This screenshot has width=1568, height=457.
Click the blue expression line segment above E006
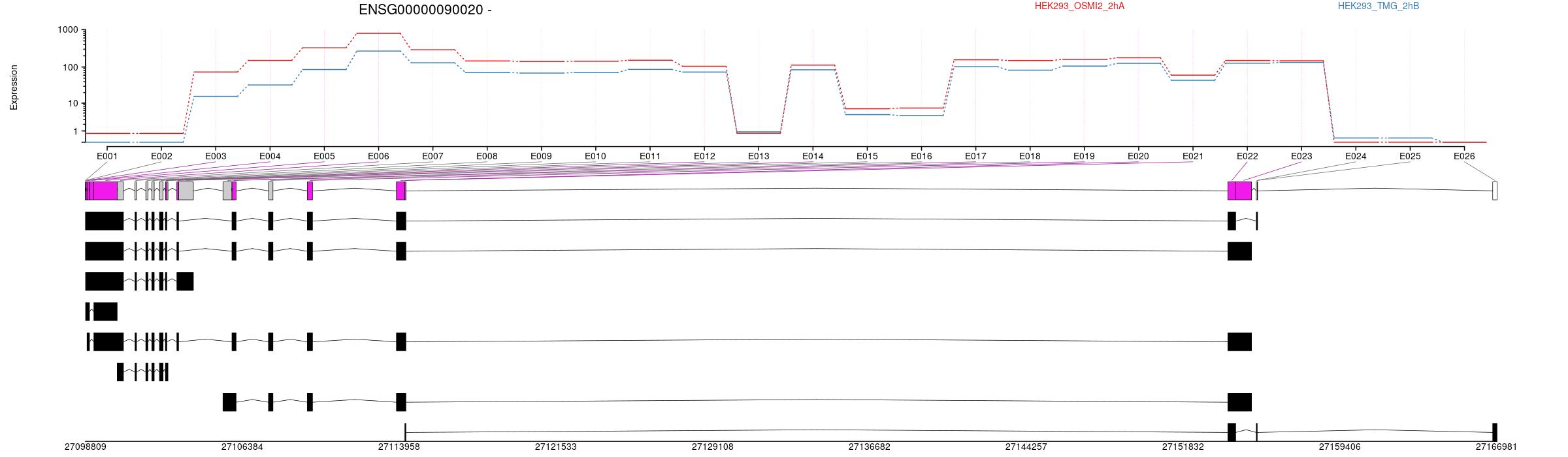click(378, 51)
